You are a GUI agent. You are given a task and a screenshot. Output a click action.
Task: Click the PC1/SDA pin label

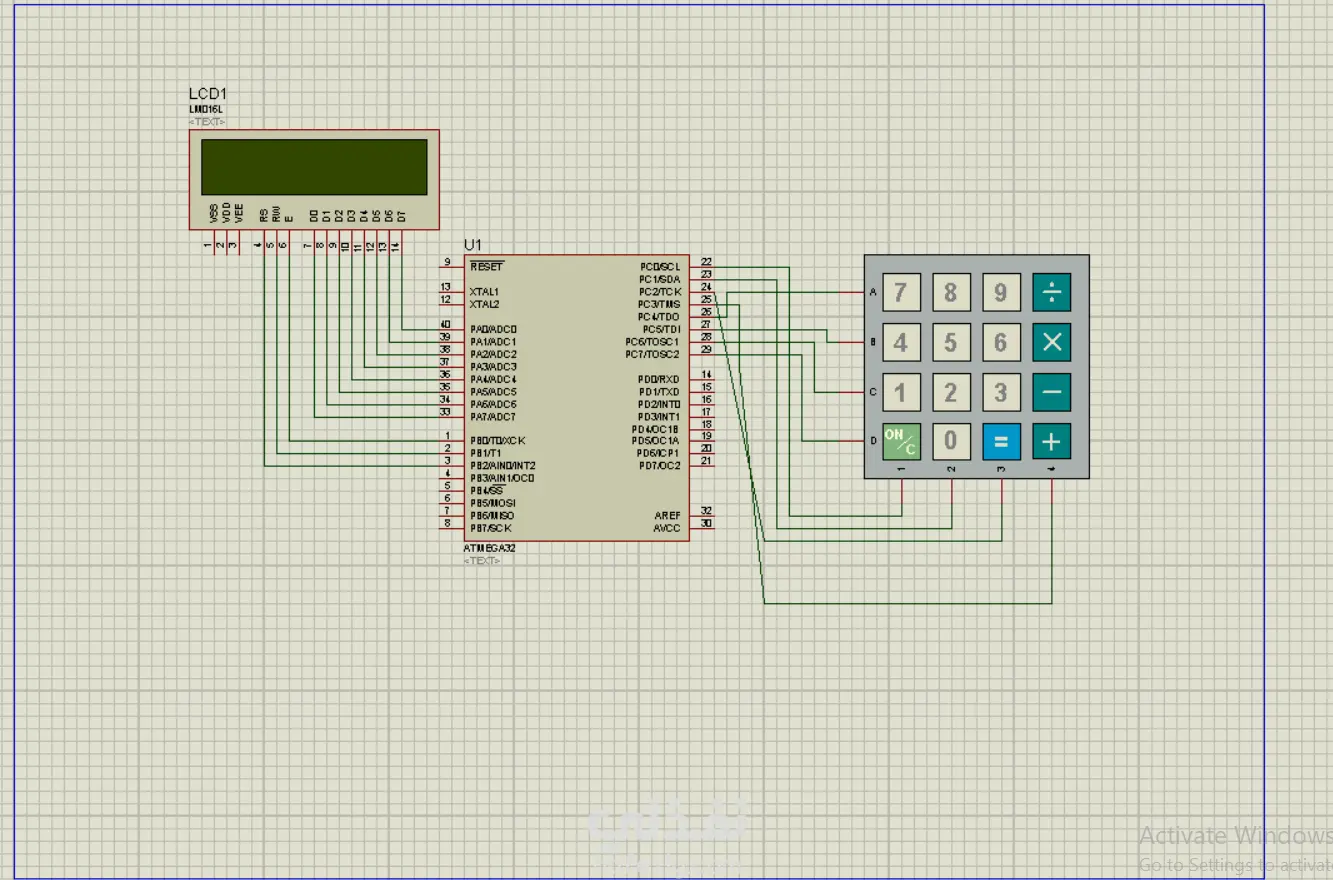(x=659, y=279)
